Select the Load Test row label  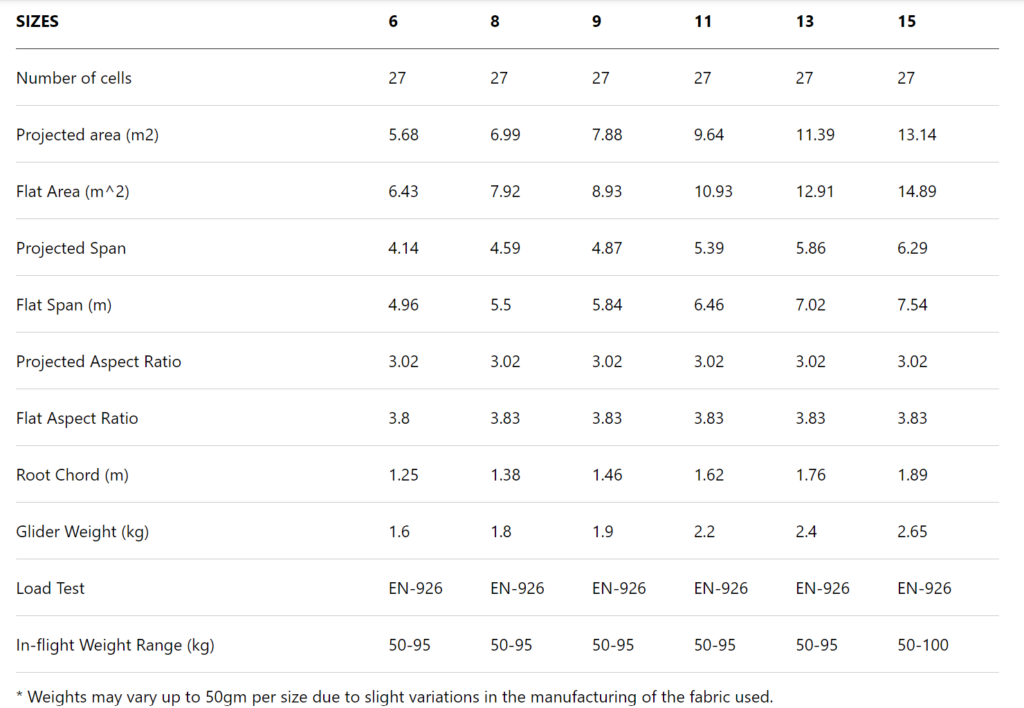pyautogui.click(x=50, y=588)
